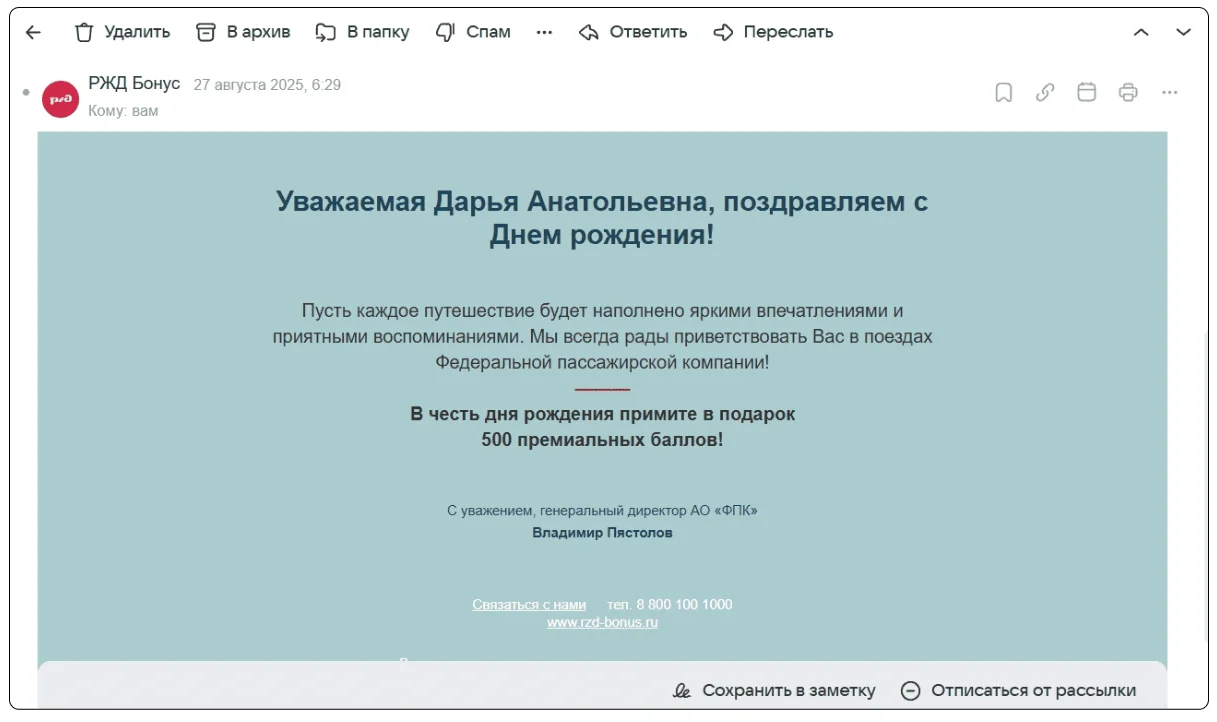Toggle unread dot beside sender avatar

click(27, 93)
